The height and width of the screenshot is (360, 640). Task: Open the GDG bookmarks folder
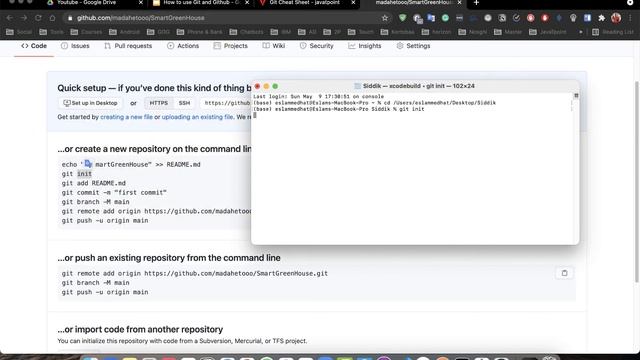pos(158,32)
